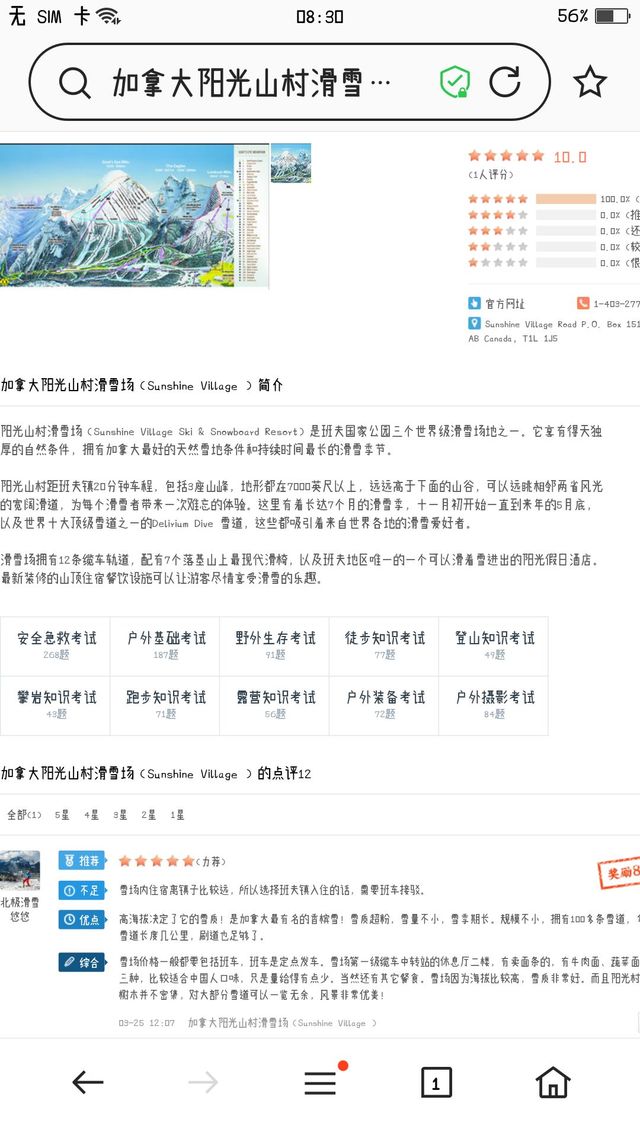Click the location pin address icon
Image resolution: width=640 pixels, height=1138 pixels.
[475, 324]
